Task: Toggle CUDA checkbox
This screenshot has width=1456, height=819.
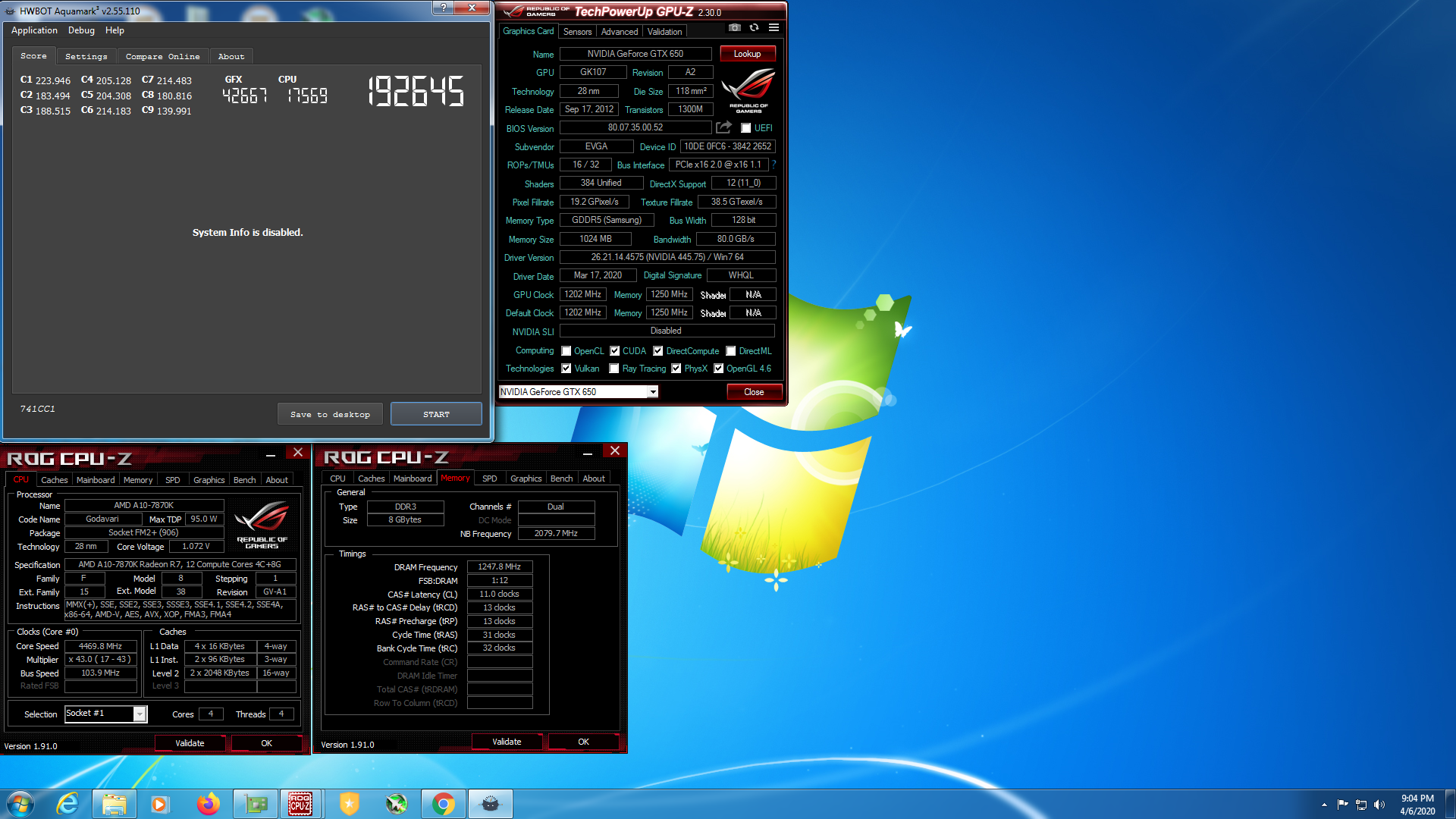Action: tap(615, 351)
